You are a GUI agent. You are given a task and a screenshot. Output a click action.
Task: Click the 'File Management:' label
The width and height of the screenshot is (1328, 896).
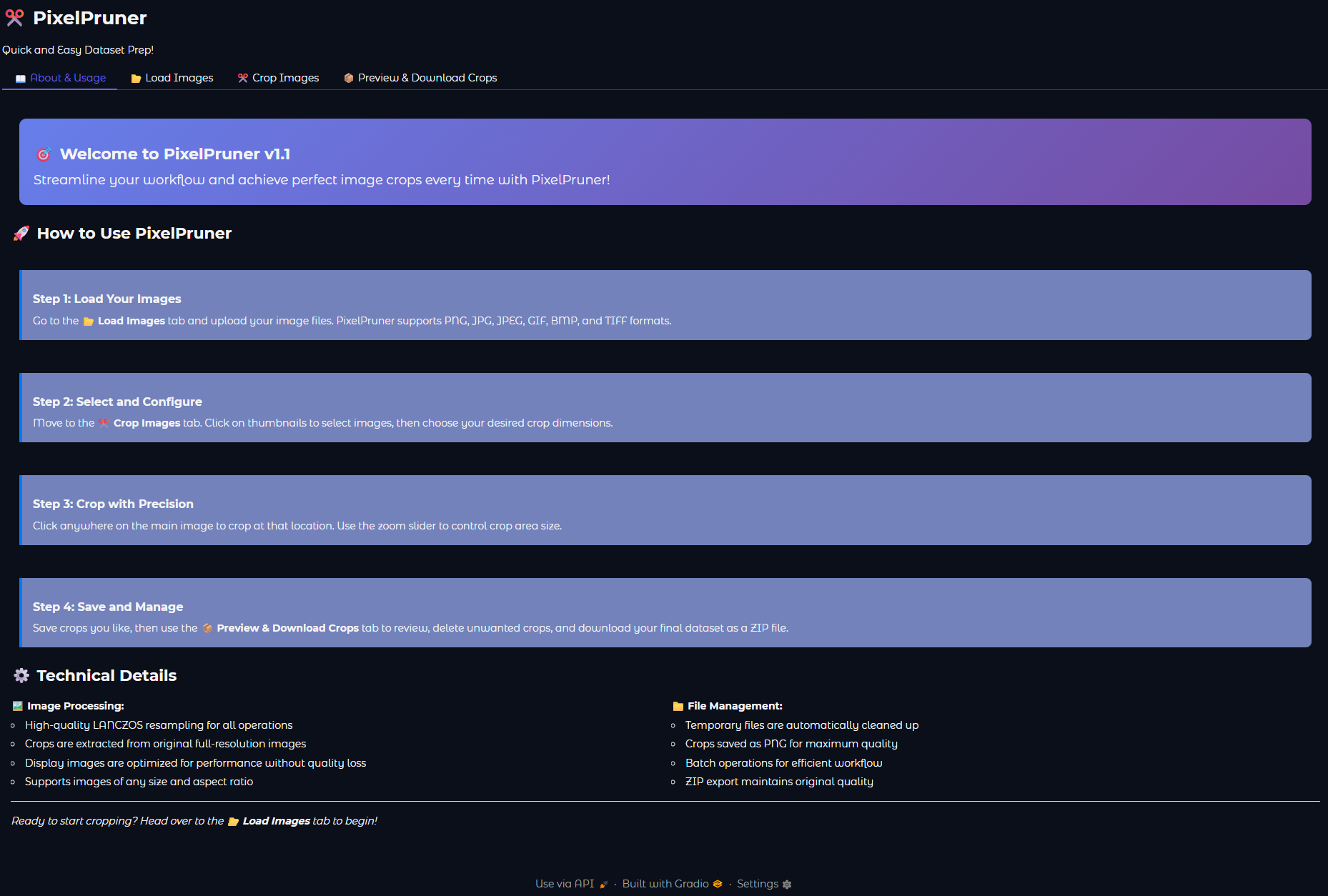[x=735, y=706]
